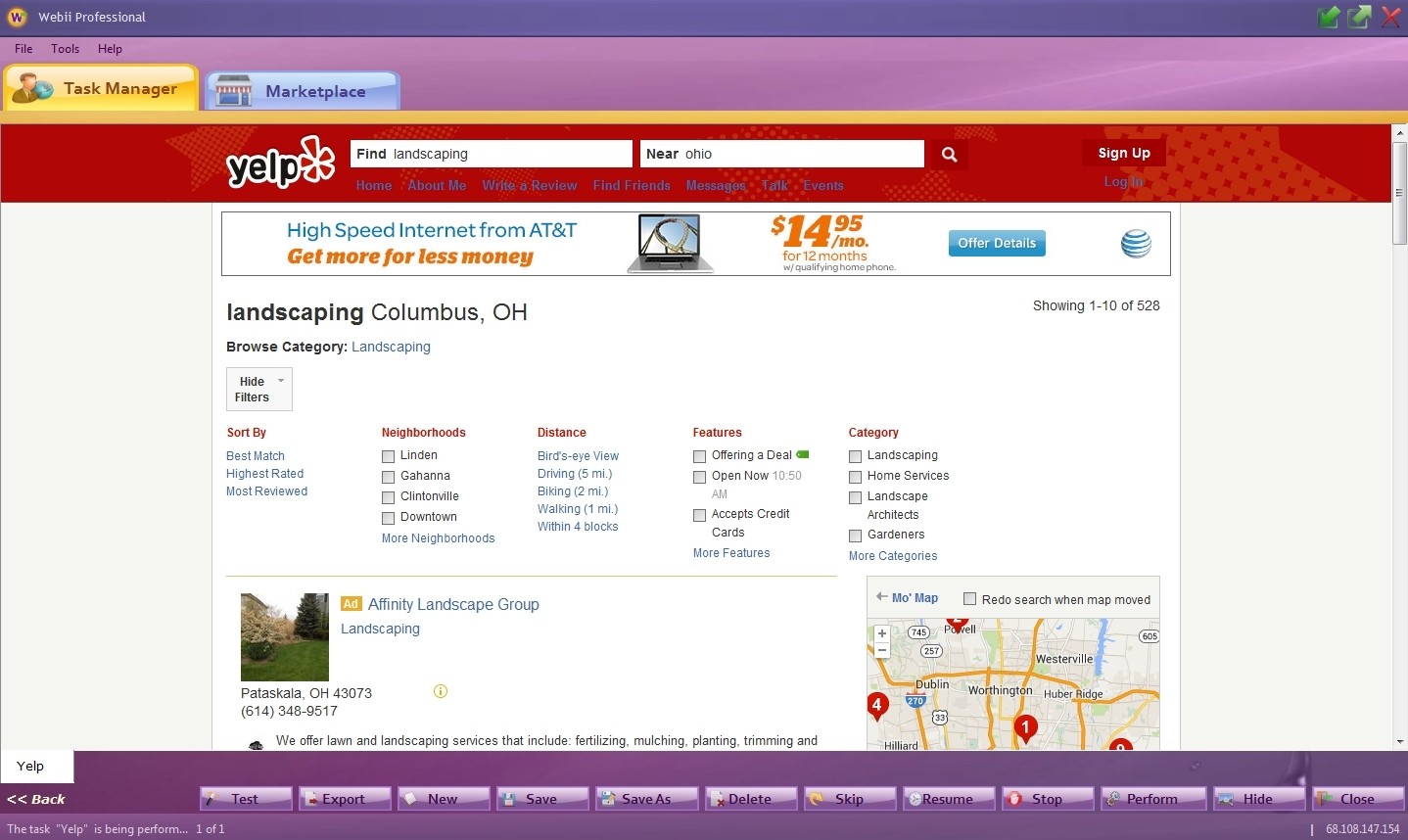Check the Home Services category
Image resolution: width=1408 pixels, height=840 pixels.
point(855,477)
